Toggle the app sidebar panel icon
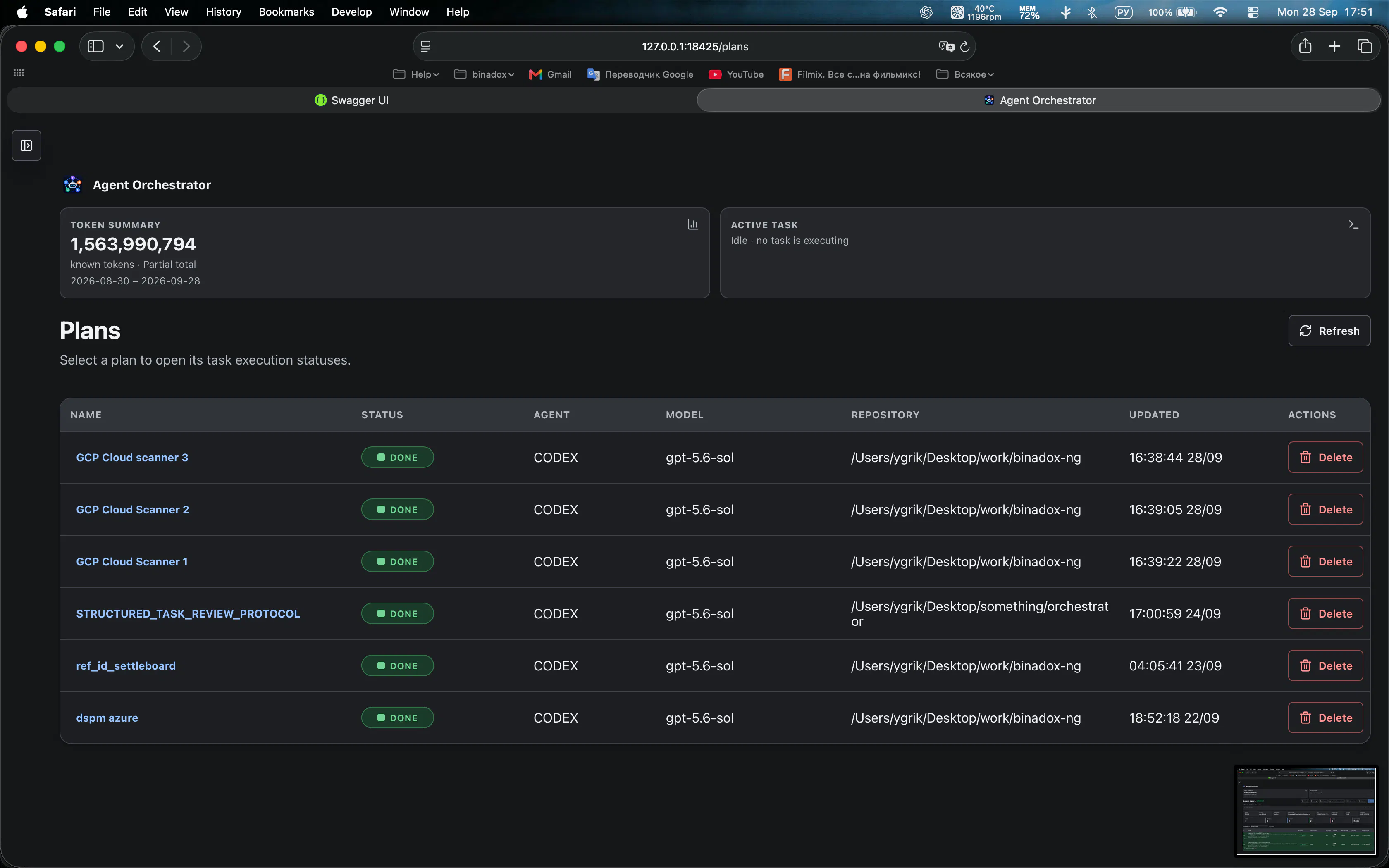This screenshot has width=1389, height=868. tap(26, 145)
